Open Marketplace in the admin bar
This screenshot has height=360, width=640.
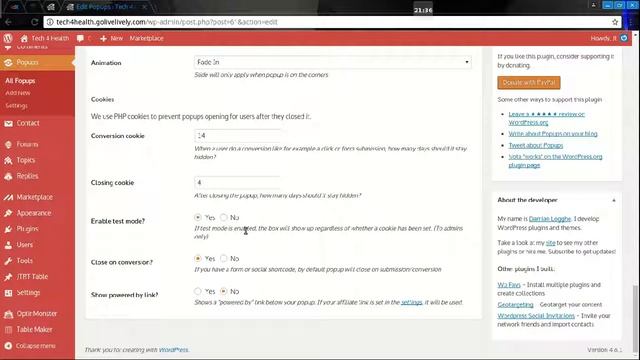[x=147, y=38]
